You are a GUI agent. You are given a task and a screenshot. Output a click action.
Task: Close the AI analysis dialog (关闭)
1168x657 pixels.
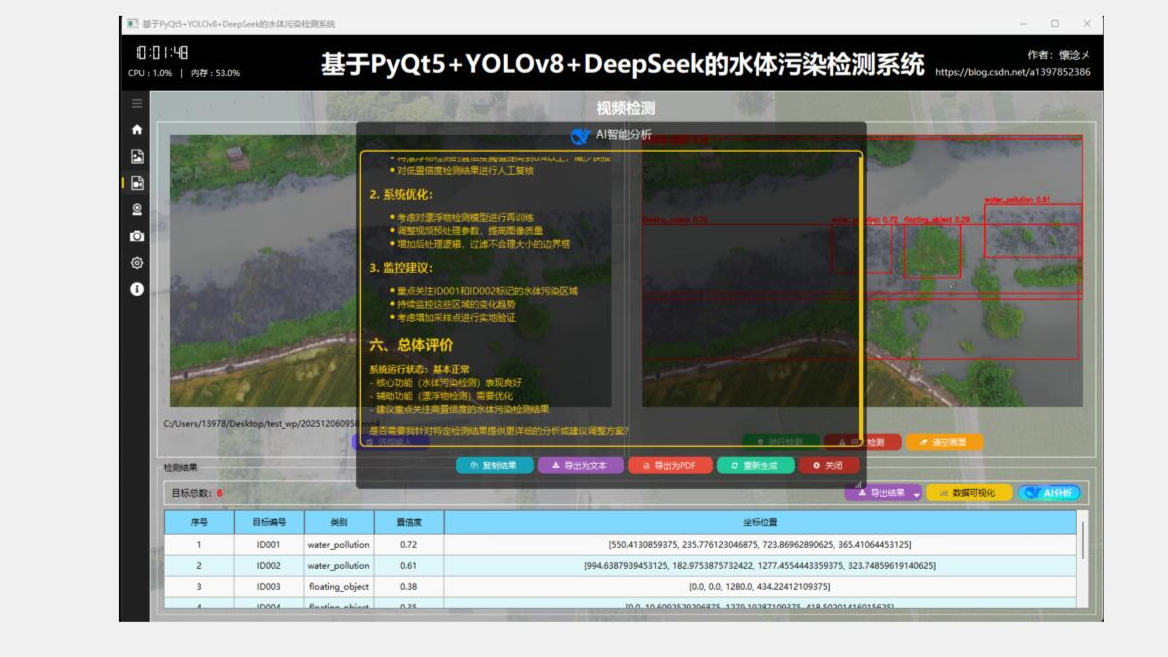point(828,466)
